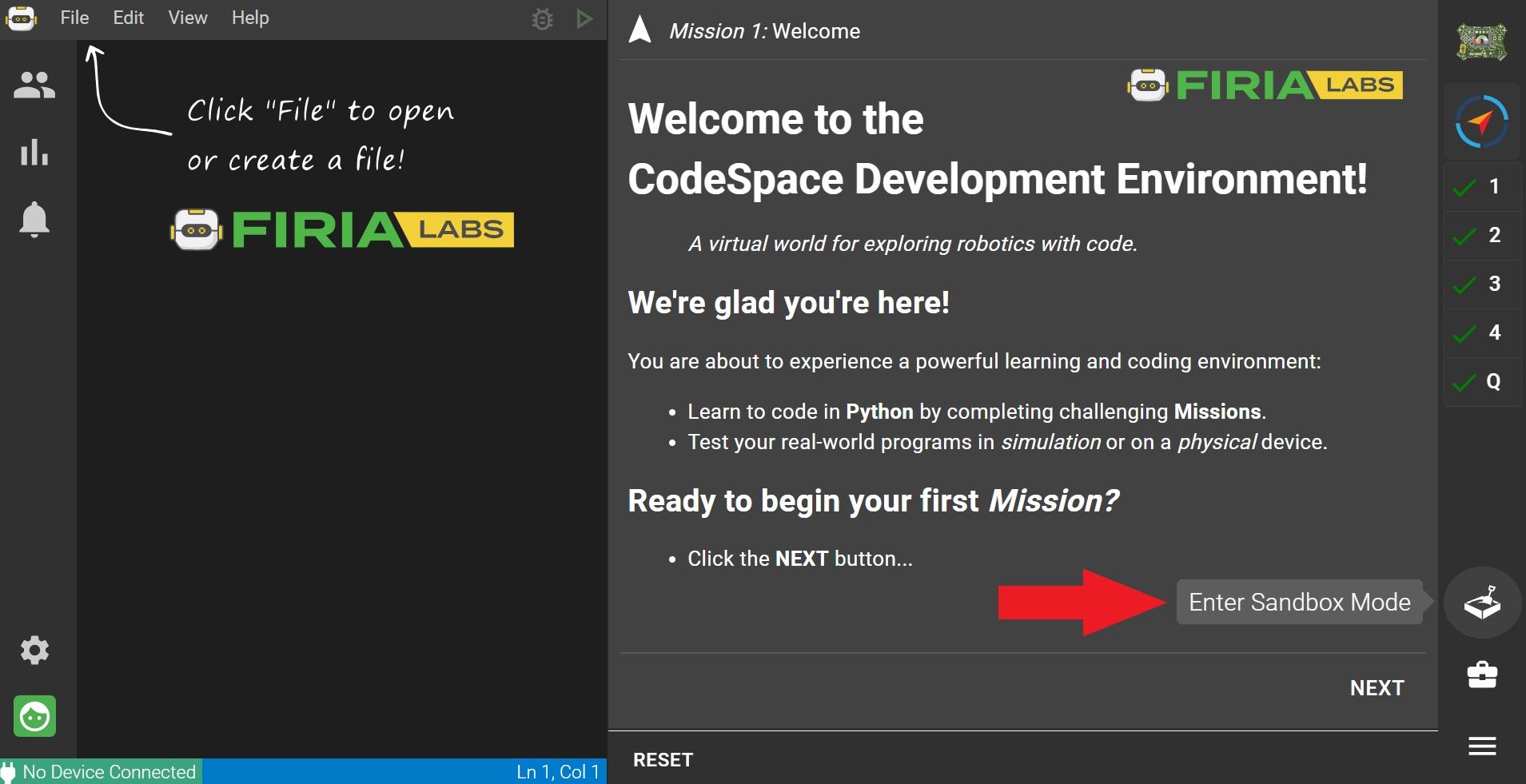1526x784 pixels.
Task: Open settings gear icon
Action: coord(34,650)
